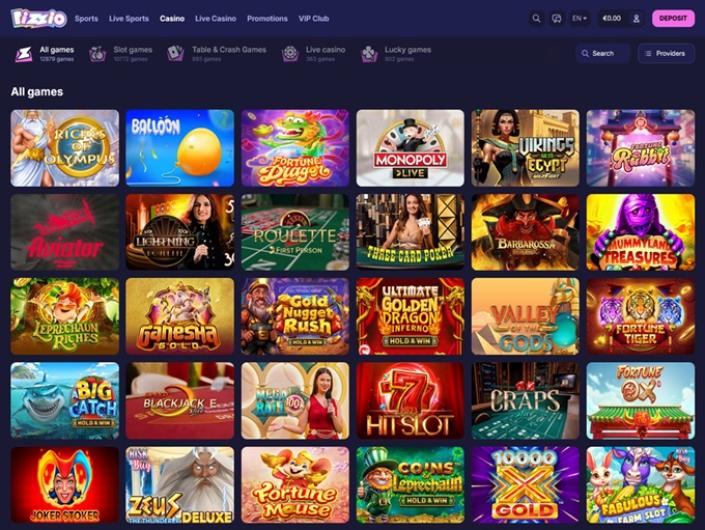The width and height of the screenshot is (705, 530).
Task: Open the Promotions menu item
Action: pos(267,18)
